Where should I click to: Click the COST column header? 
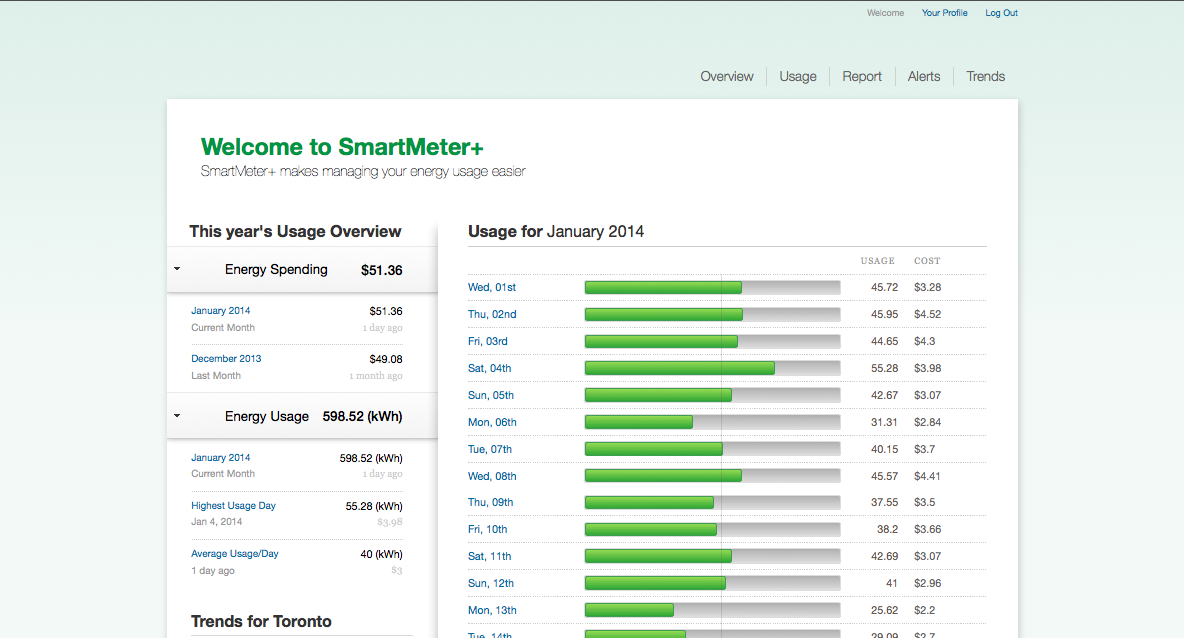(927, 260)
